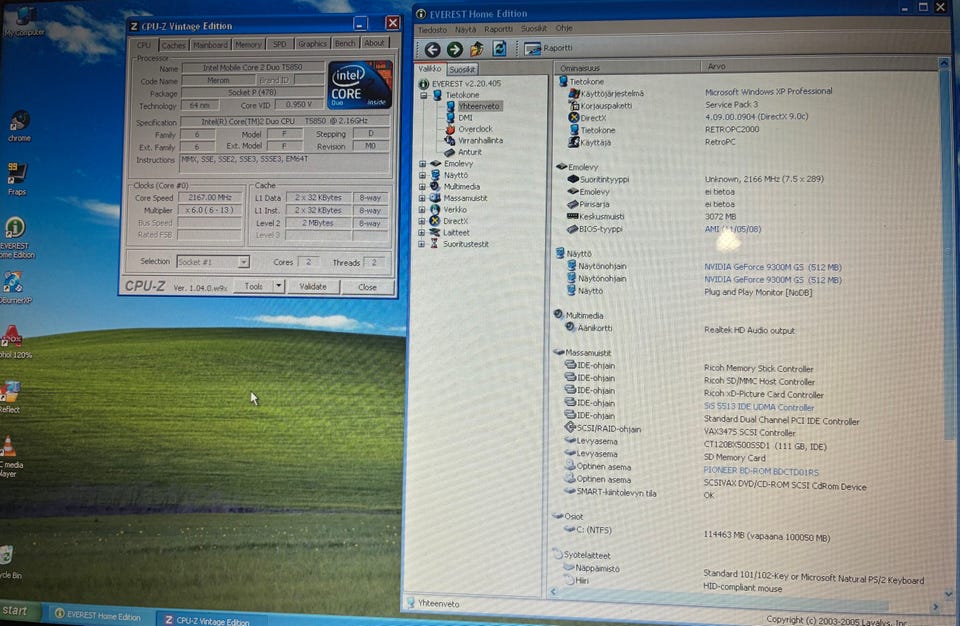960x626 pixels.
Task: Open the PIONEER BD-ROM link
Action: (761, 472)
